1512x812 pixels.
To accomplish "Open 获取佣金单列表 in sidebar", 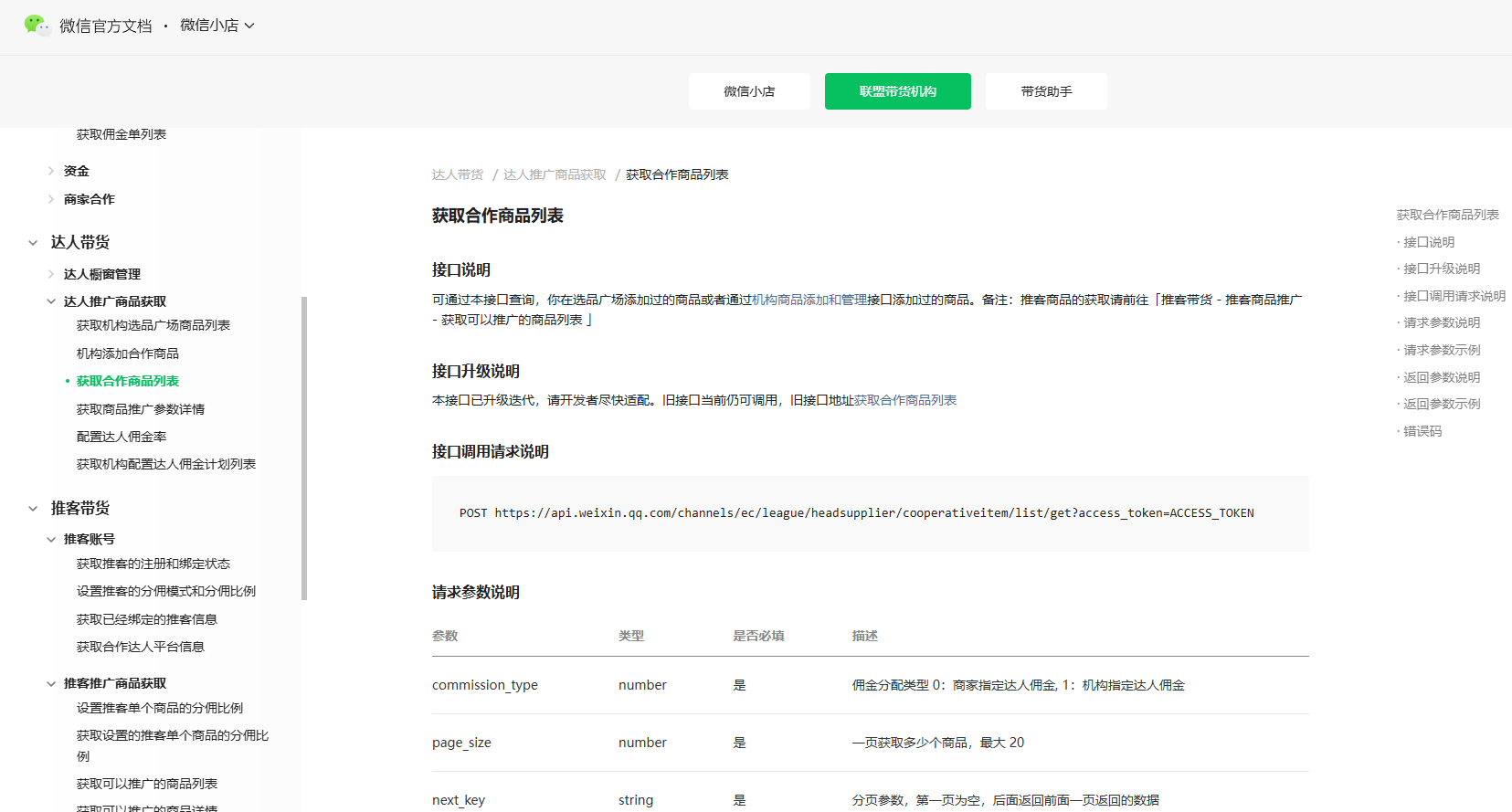I will pos(122,134).
